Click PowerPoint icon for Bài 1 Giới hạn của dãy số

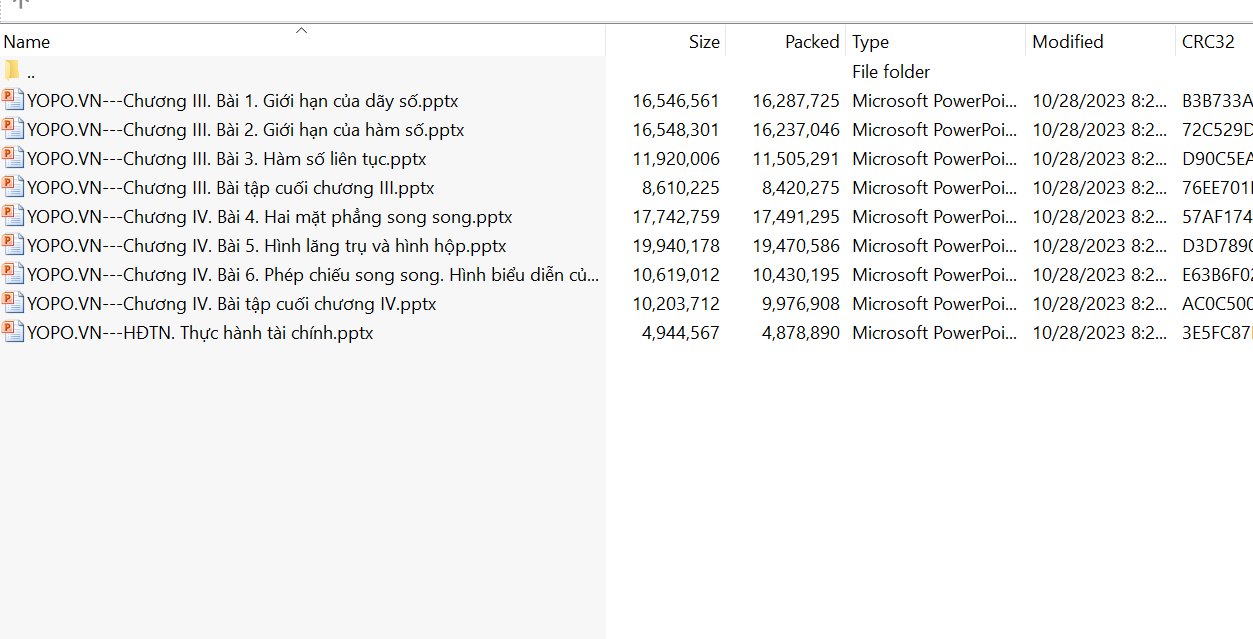(x=13, y=100)
